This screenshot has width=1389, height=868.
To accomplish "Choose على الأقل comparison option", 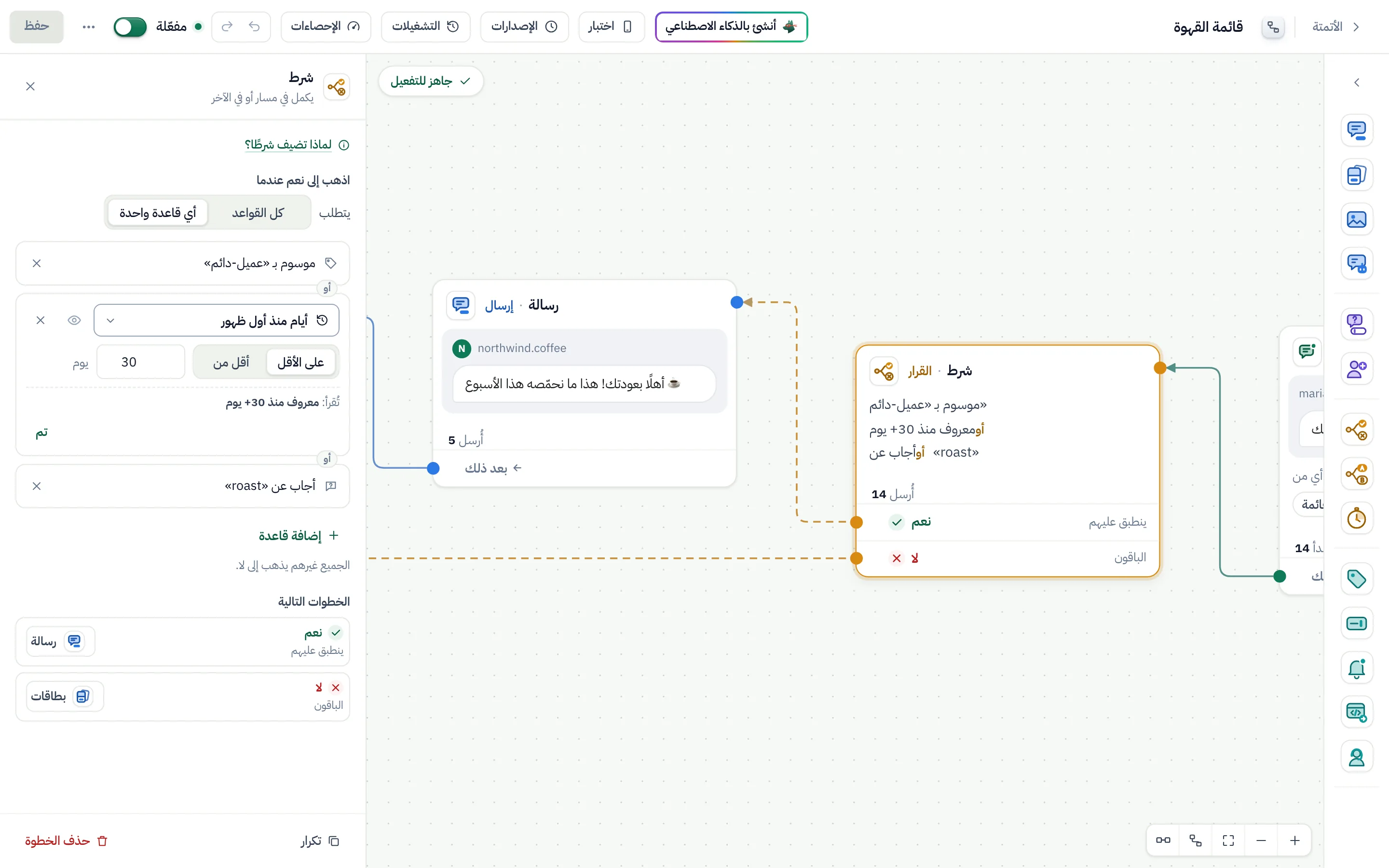I will click(x=301, y=362).
